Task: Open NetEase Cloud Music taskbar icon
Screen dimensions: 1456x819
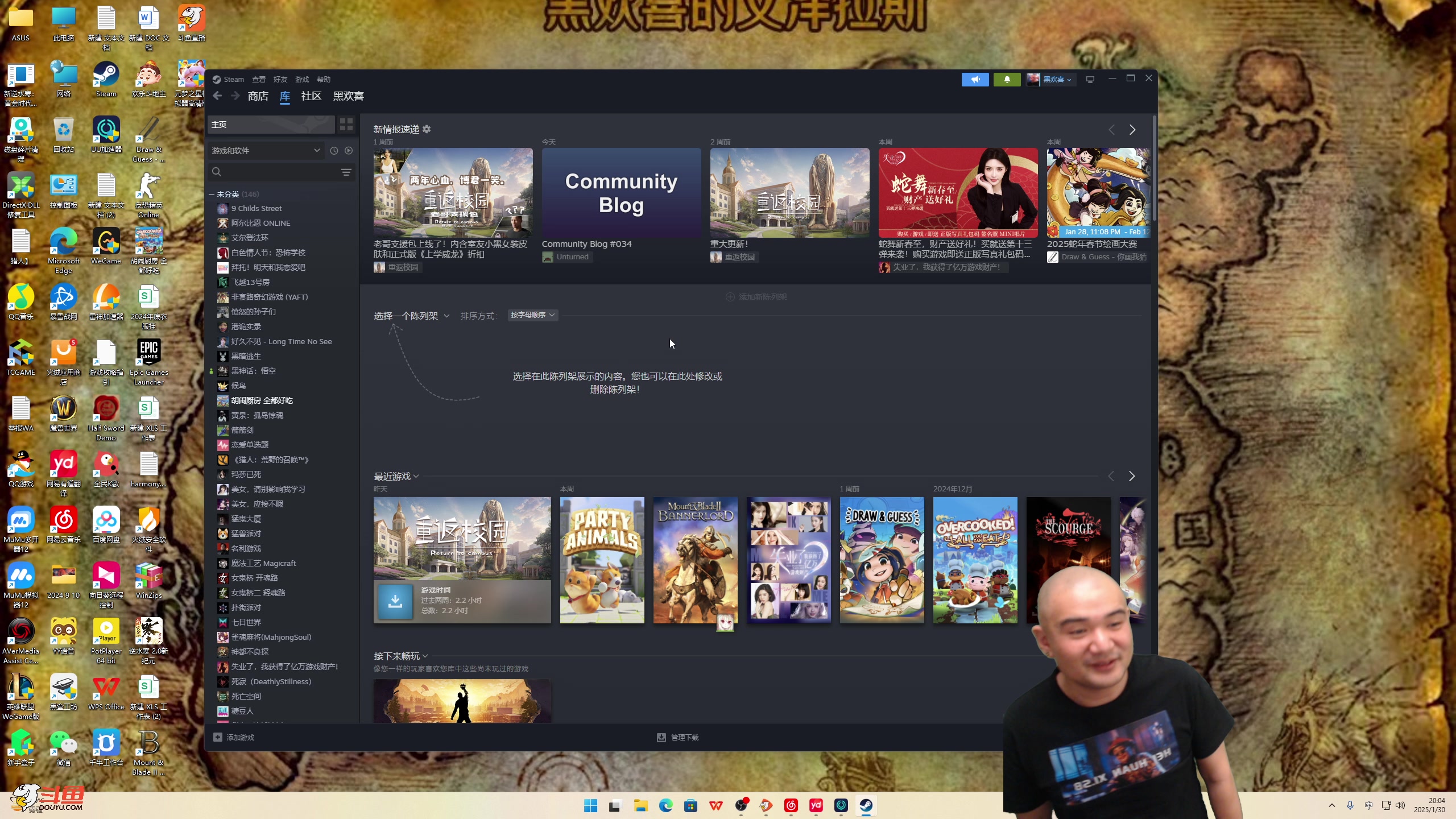Action: (x=791, y=805)
